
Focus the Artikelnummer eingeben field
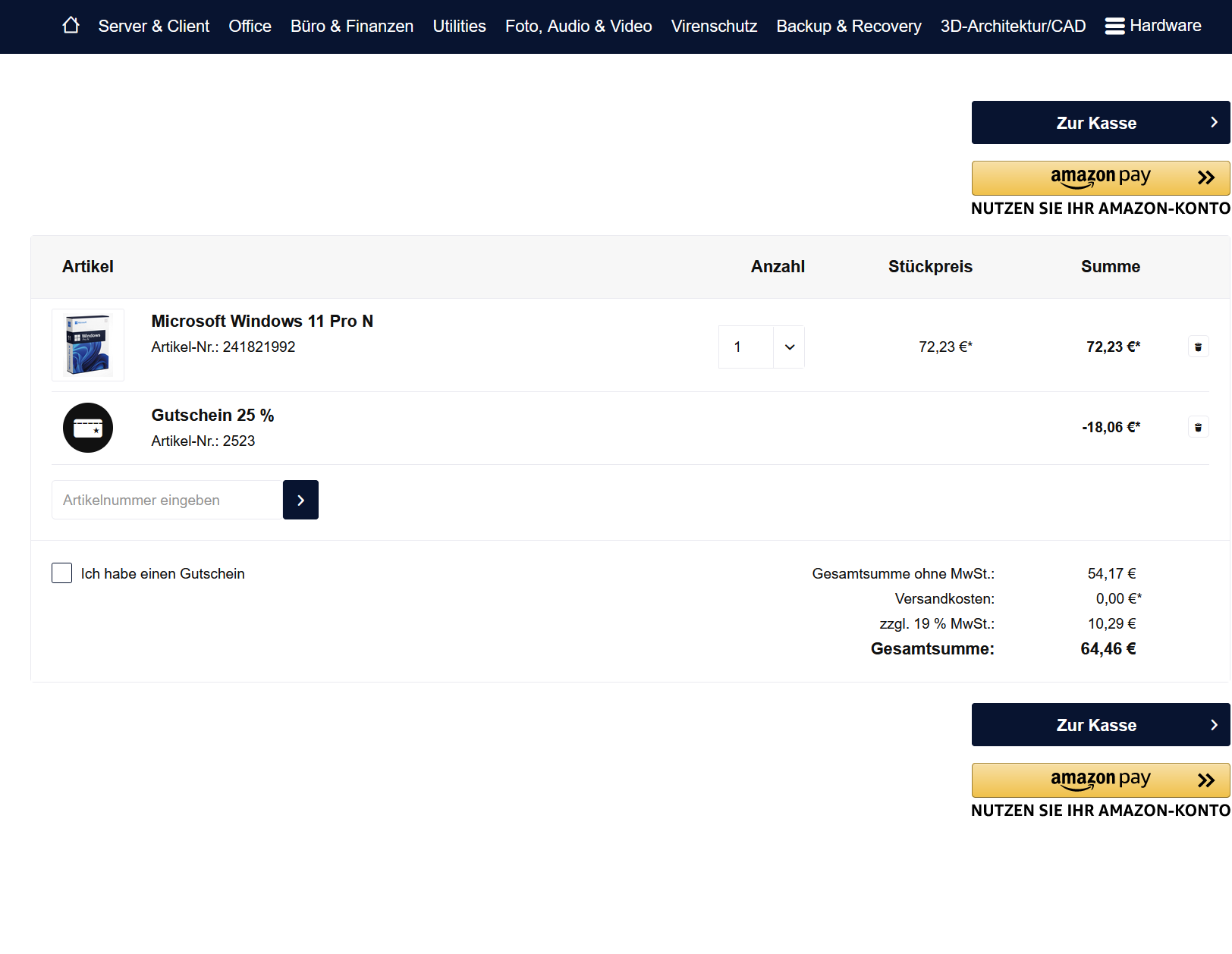click(x=167, y=500)
